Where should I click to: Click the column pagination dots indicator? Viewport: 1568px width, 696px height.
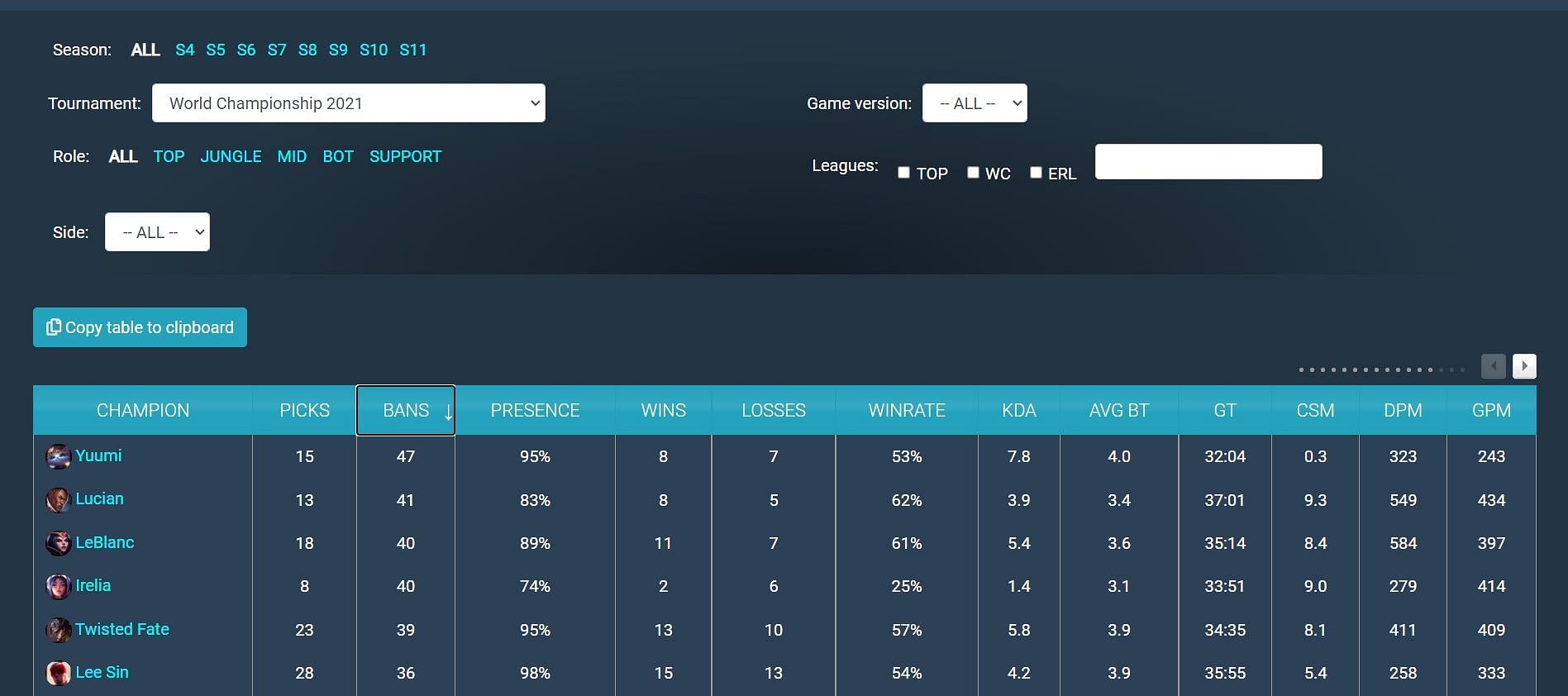pos(1382,369)
